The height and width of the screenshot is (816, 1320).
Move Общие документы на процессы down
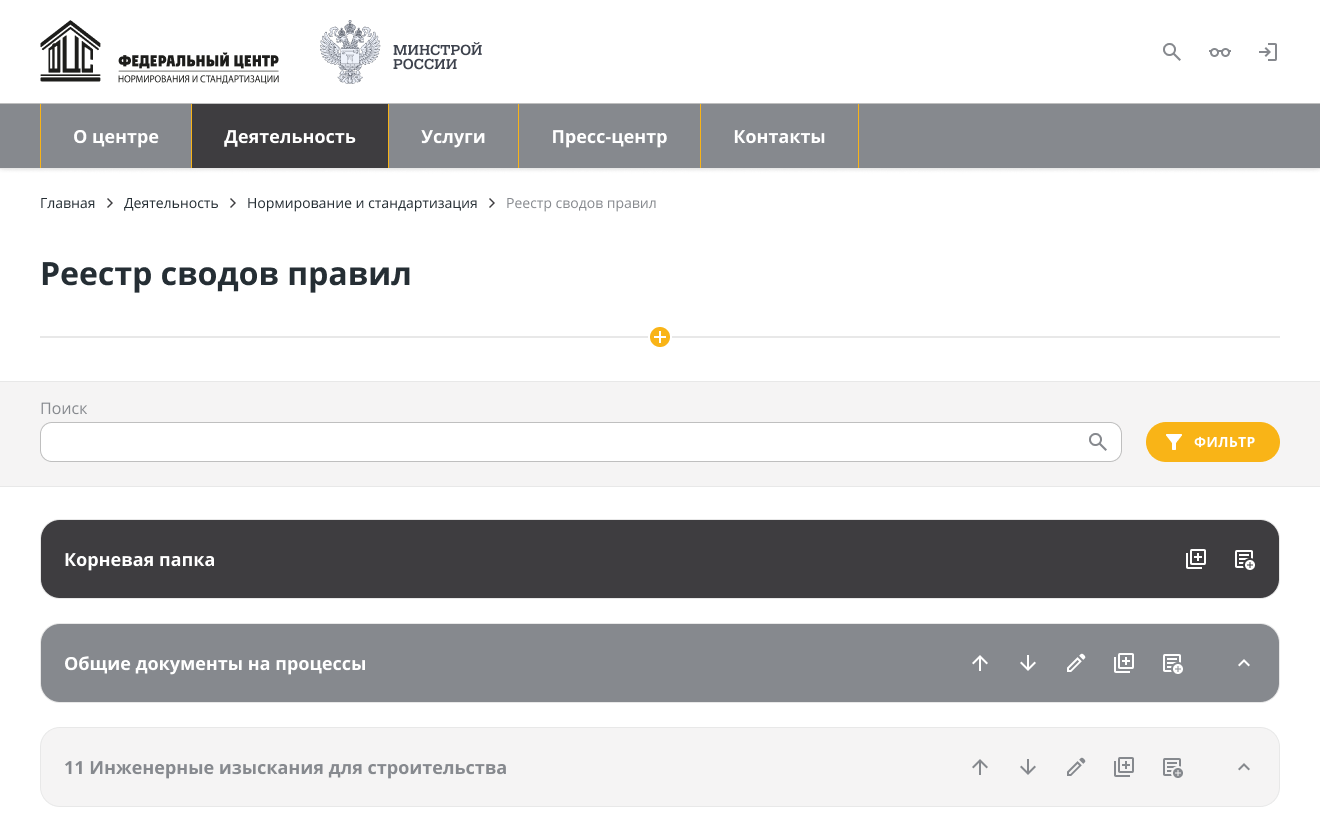click(1028, 663)
